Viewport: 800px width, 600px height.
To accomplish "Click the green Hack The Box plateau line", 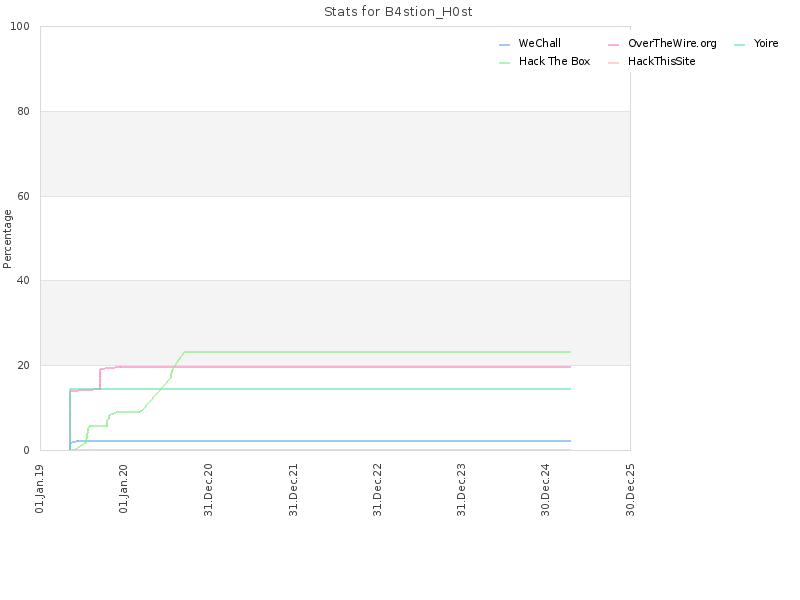I will coord(378,352).
